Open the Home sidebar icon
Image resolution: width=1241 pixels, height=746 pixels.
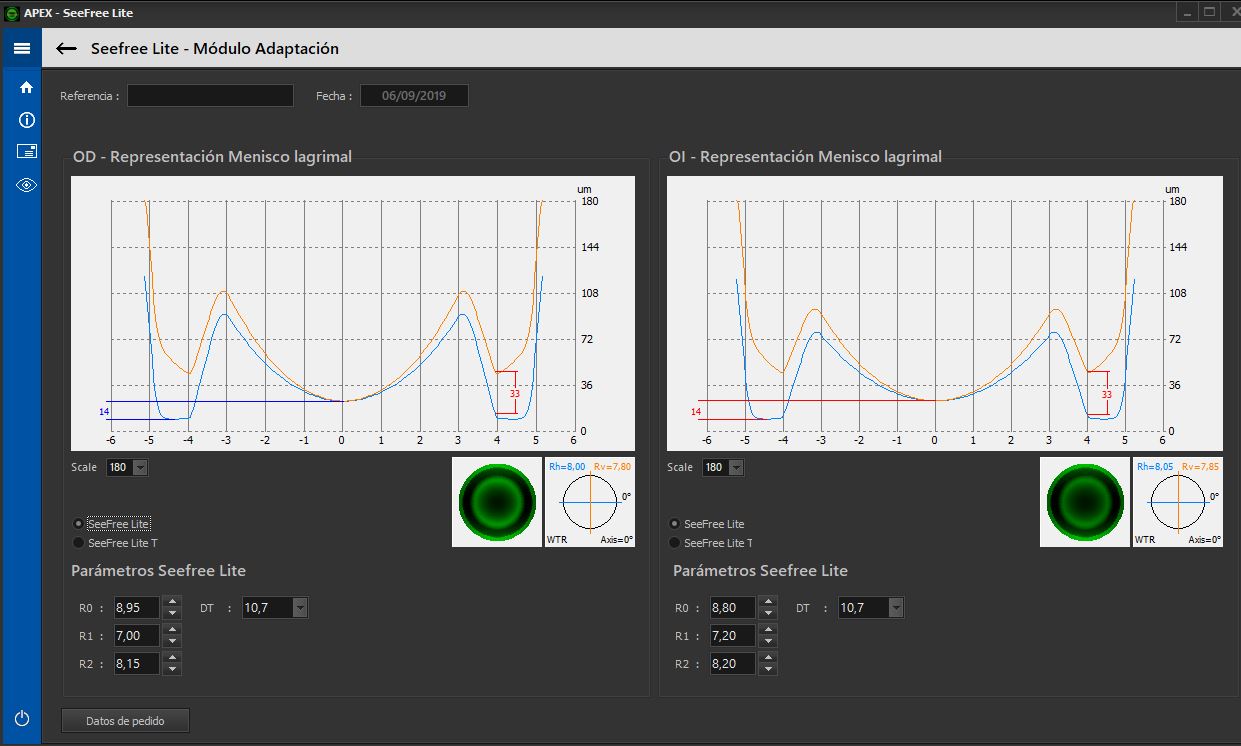tap(26, 87)
